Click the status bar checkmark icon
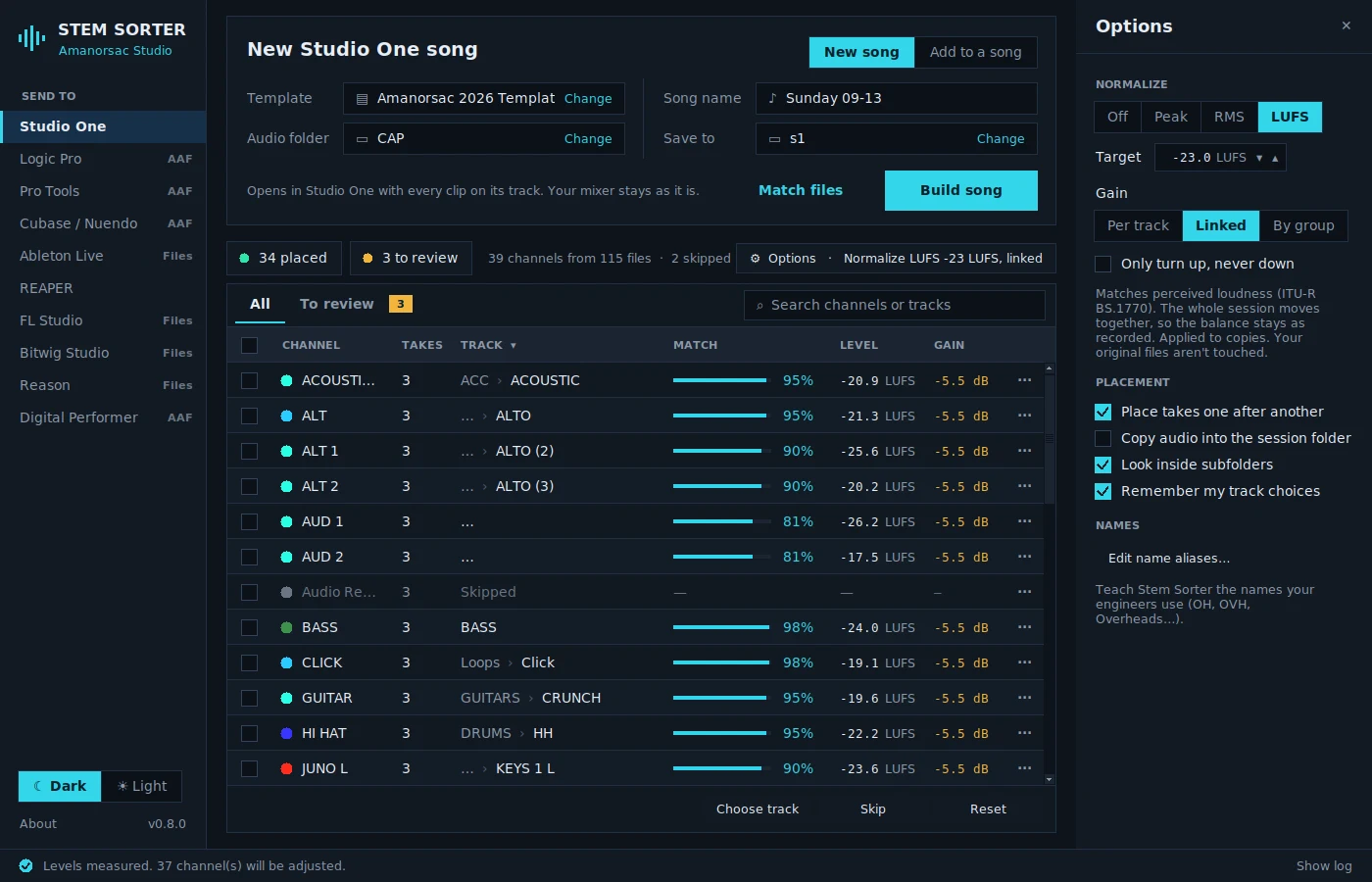Screen dimensions: 1372x882 coord(25,865)
